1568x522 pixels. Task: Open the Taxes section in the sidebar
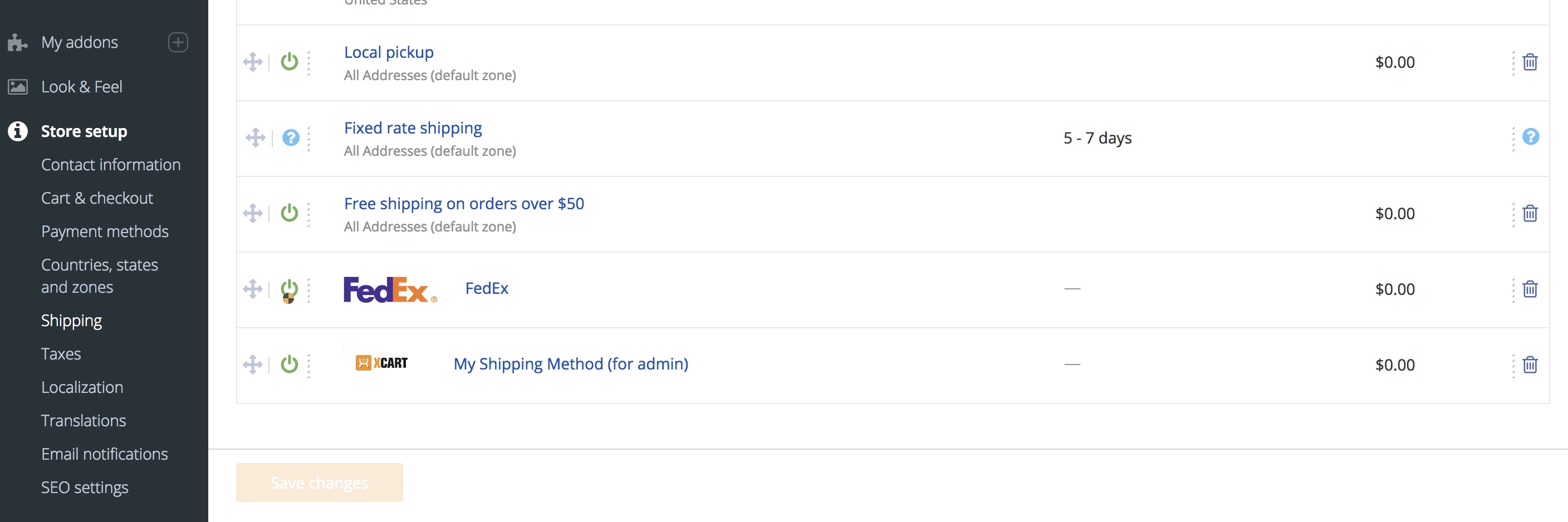pyautogui.click(x=61, y=353)
